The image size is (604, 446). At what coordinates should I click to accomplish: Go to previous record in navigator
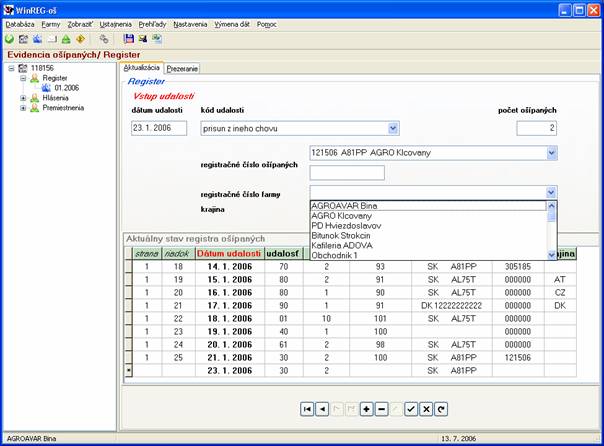[x=322, y=409]
